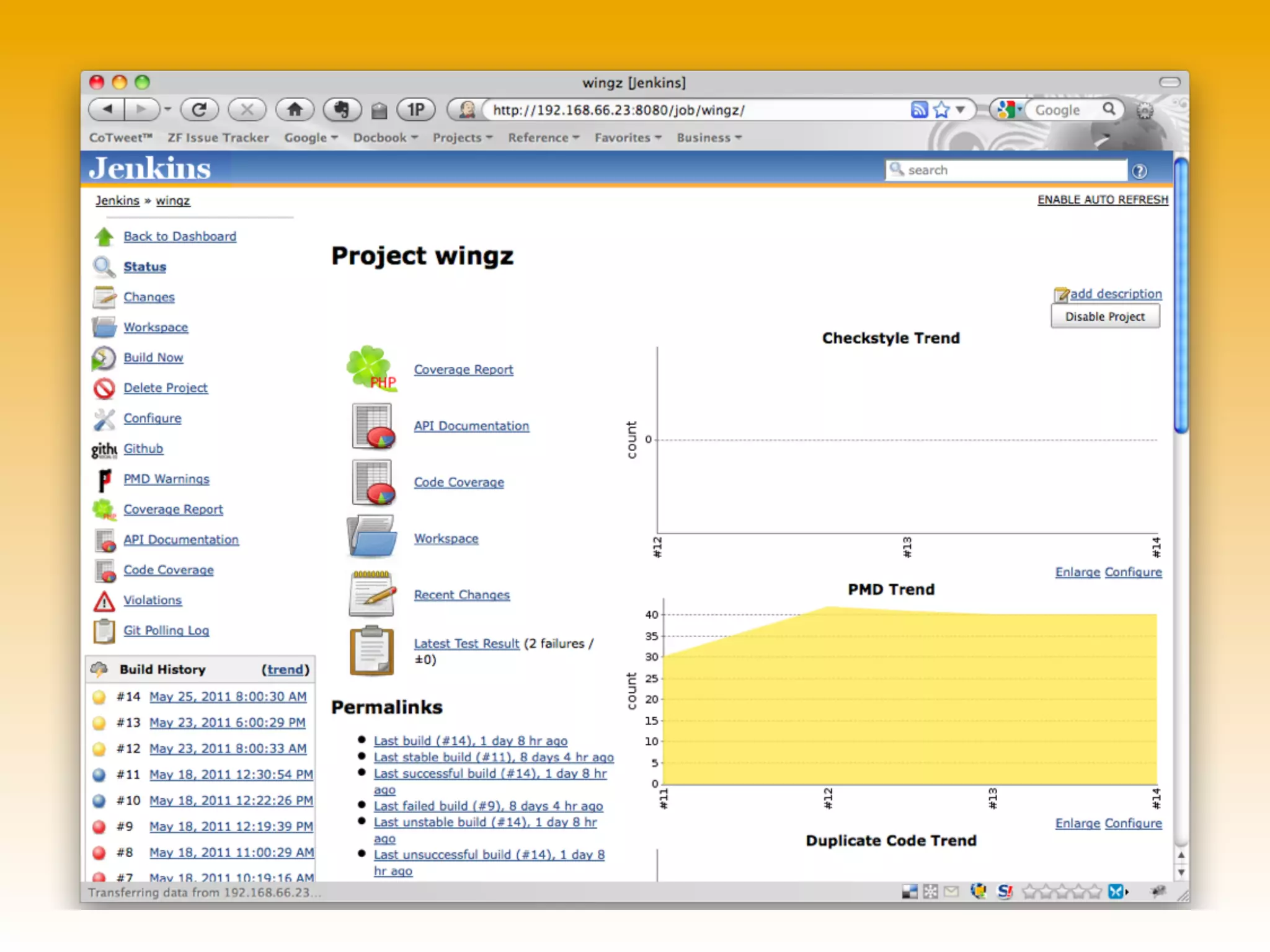
Task: Click the blue ball for build #11
Action: coord(99,775)
